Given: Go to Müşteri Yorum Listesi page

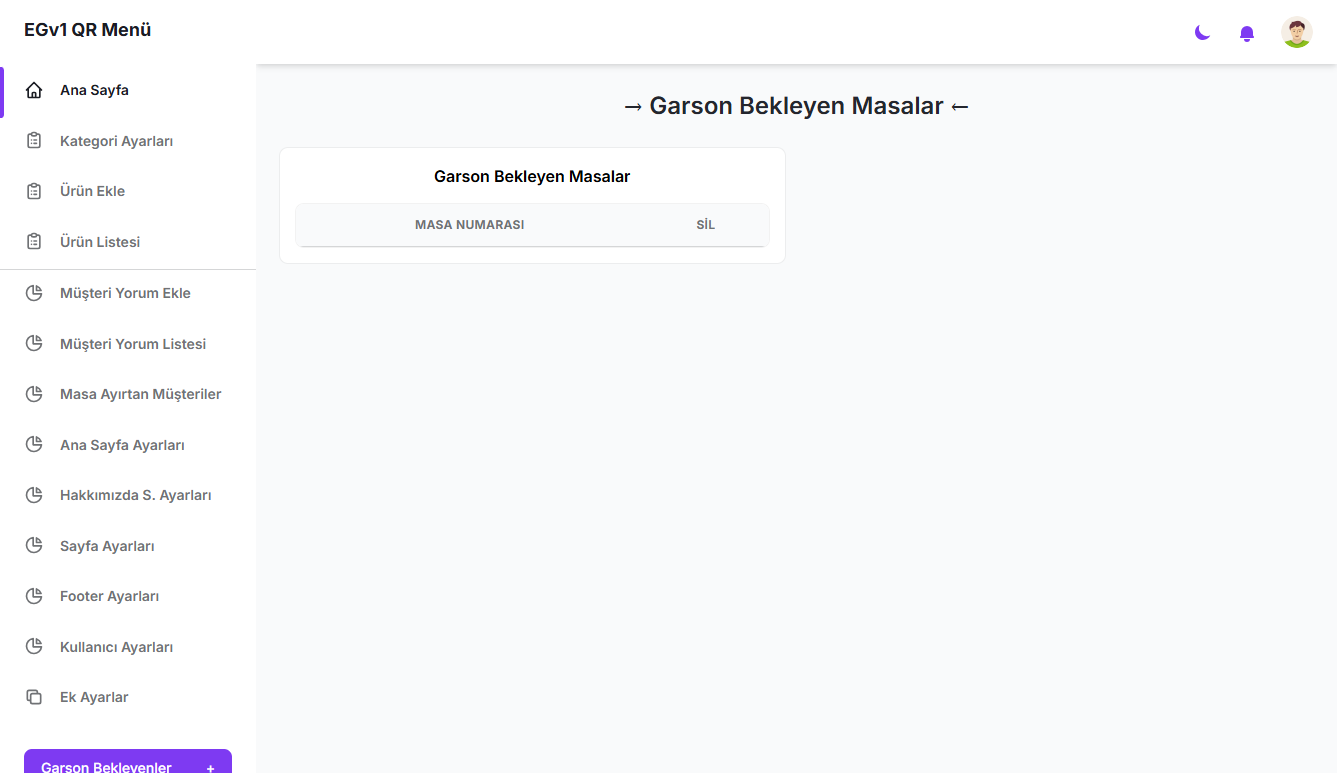Looking at the screenshot, I should (x=133, y=344).
